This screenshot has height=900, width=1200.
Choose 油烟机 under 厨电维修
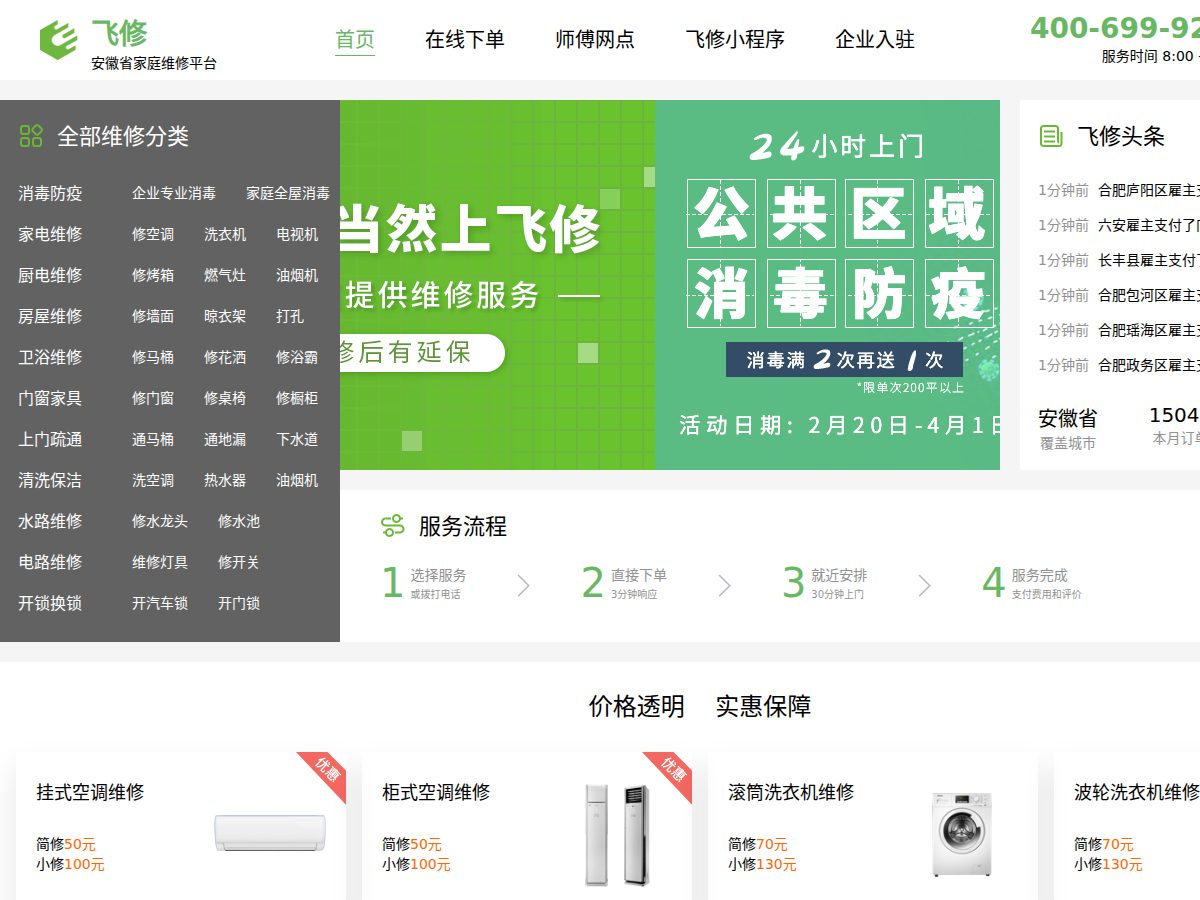point(297,275)
